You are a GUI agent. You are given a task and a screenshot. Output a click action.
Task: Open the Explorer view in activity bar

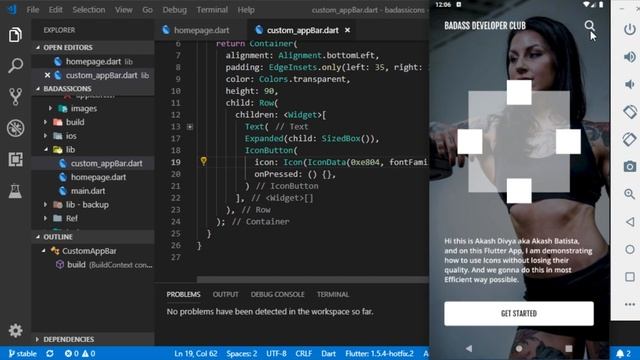[x=15, y=35]
